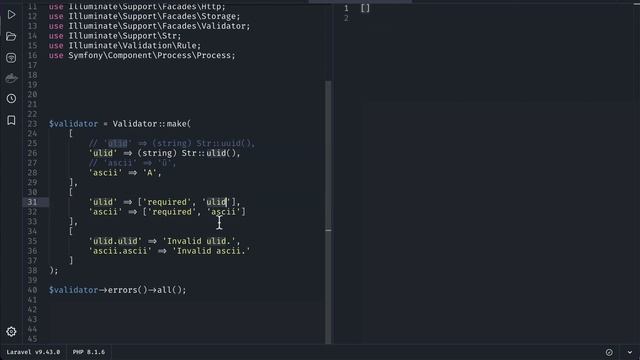Viewport: 640px width, 360px height.
Task: Click the 'ascii.ascii' message key
Action: (120, 251)
